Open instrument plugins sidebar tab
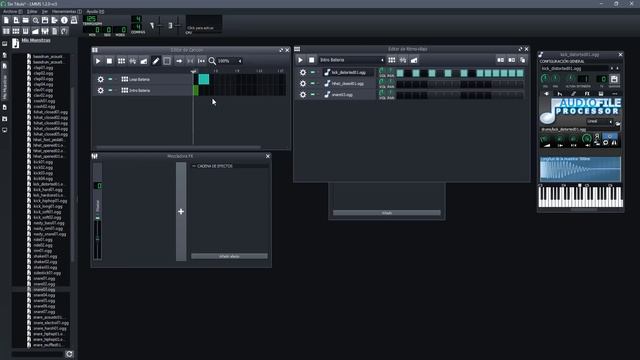 (4, 44)
